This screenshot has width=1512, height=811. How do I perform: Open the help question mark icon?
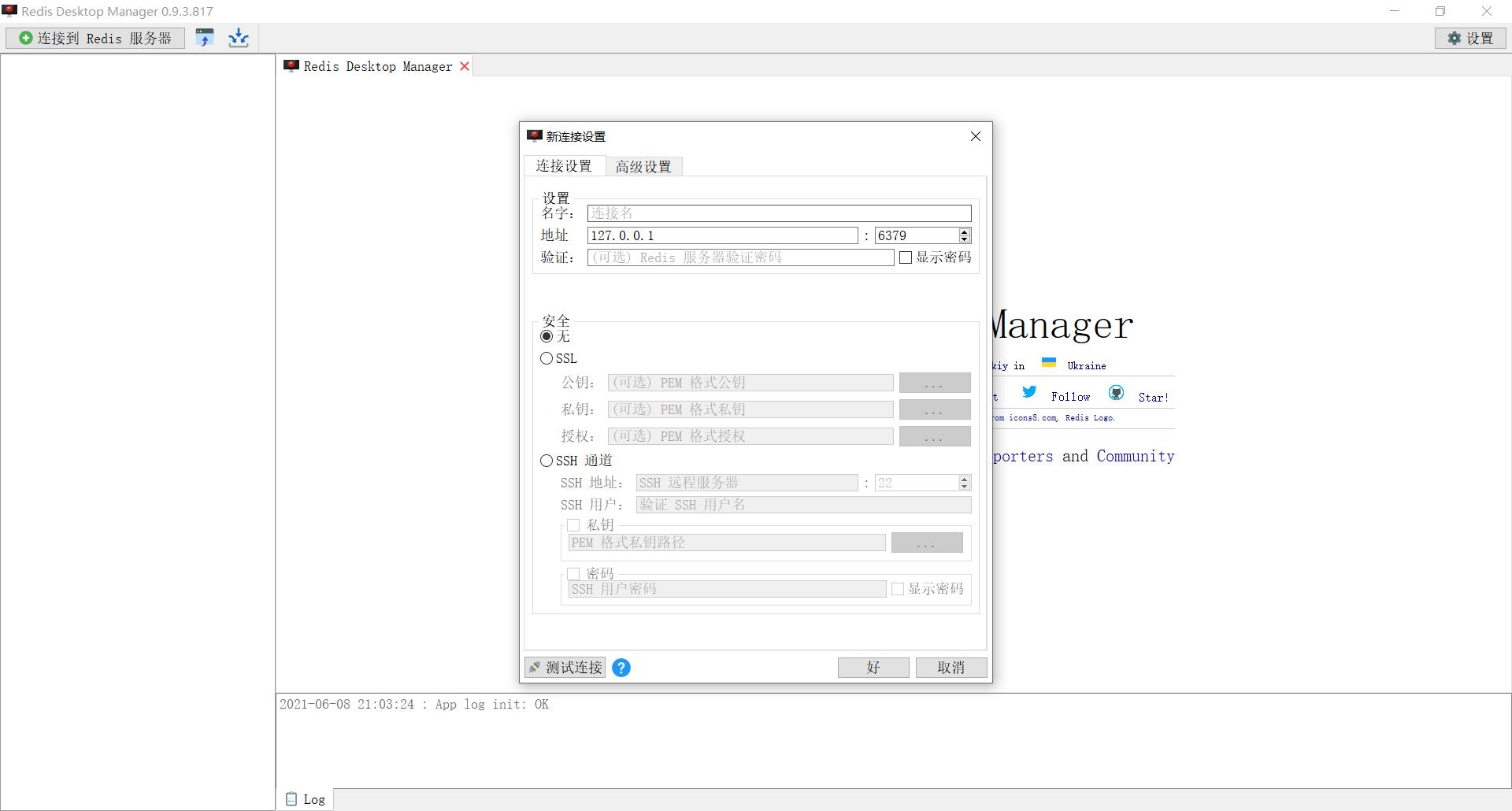click(621, 668)
